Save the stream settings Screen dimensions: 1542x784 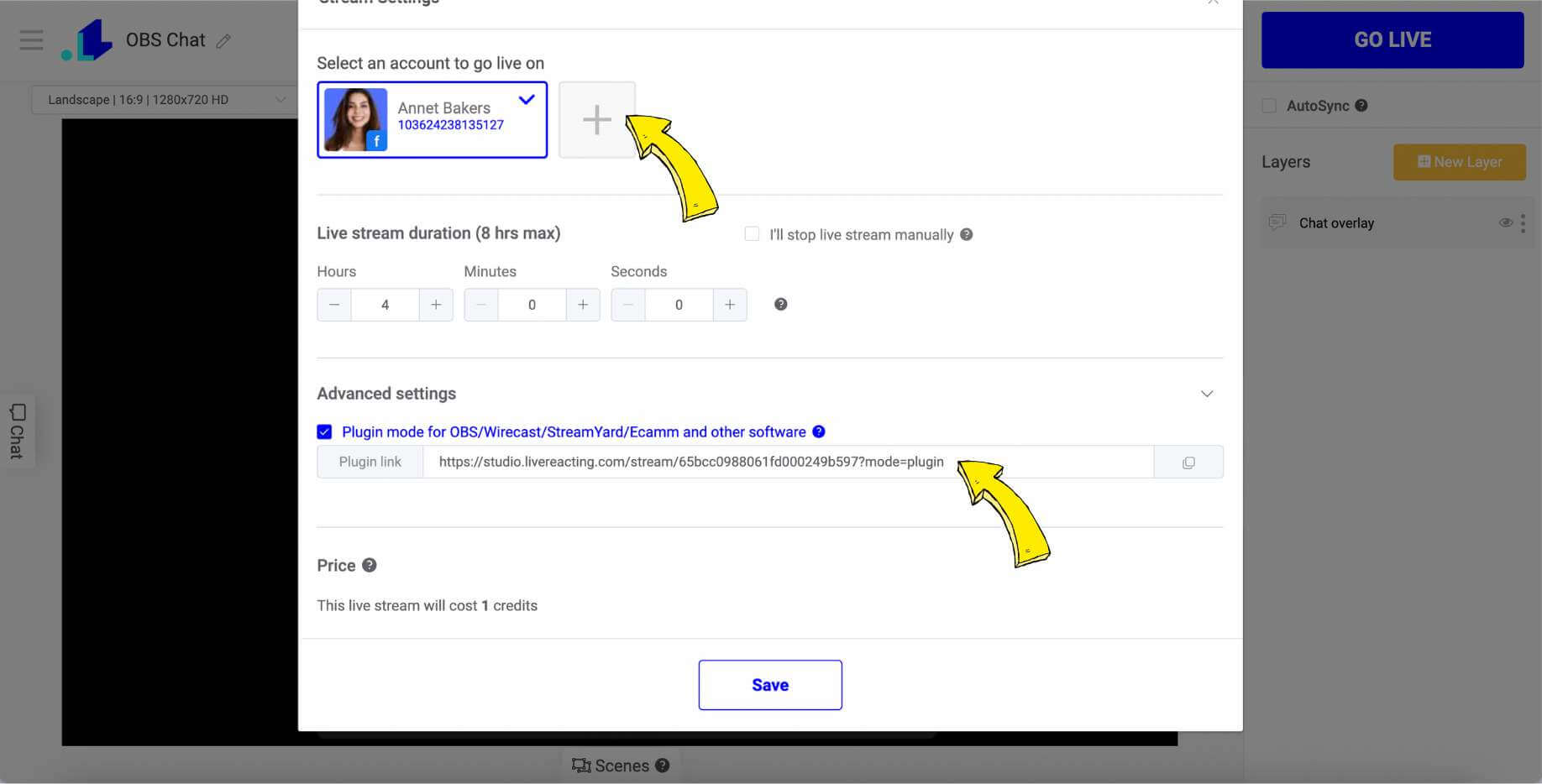click(770, 685)
